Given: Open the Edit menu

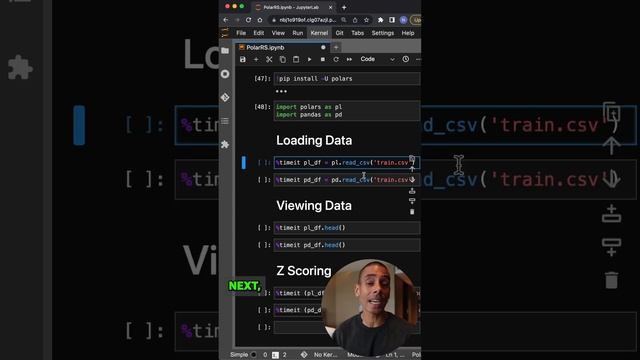Looking at the screenshot, I should click(258, 33).
